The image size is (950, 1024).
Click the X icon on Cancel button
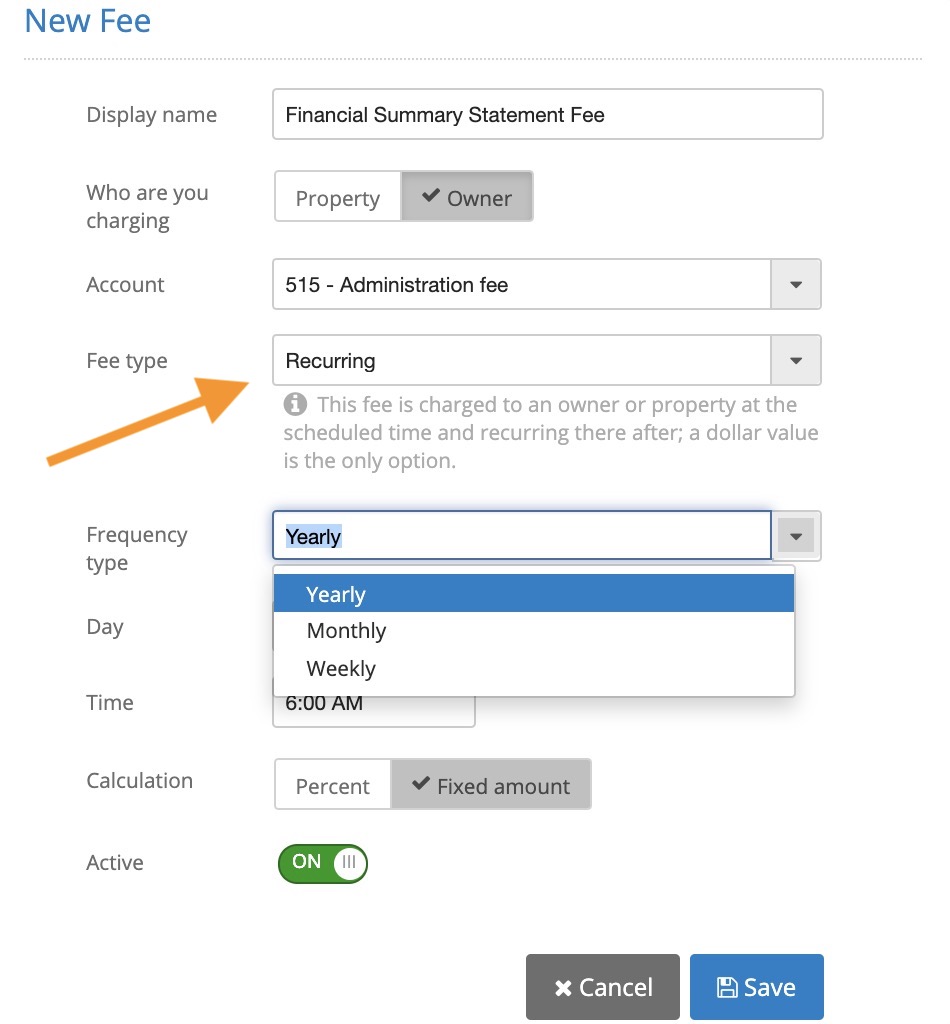pos(563,988)
